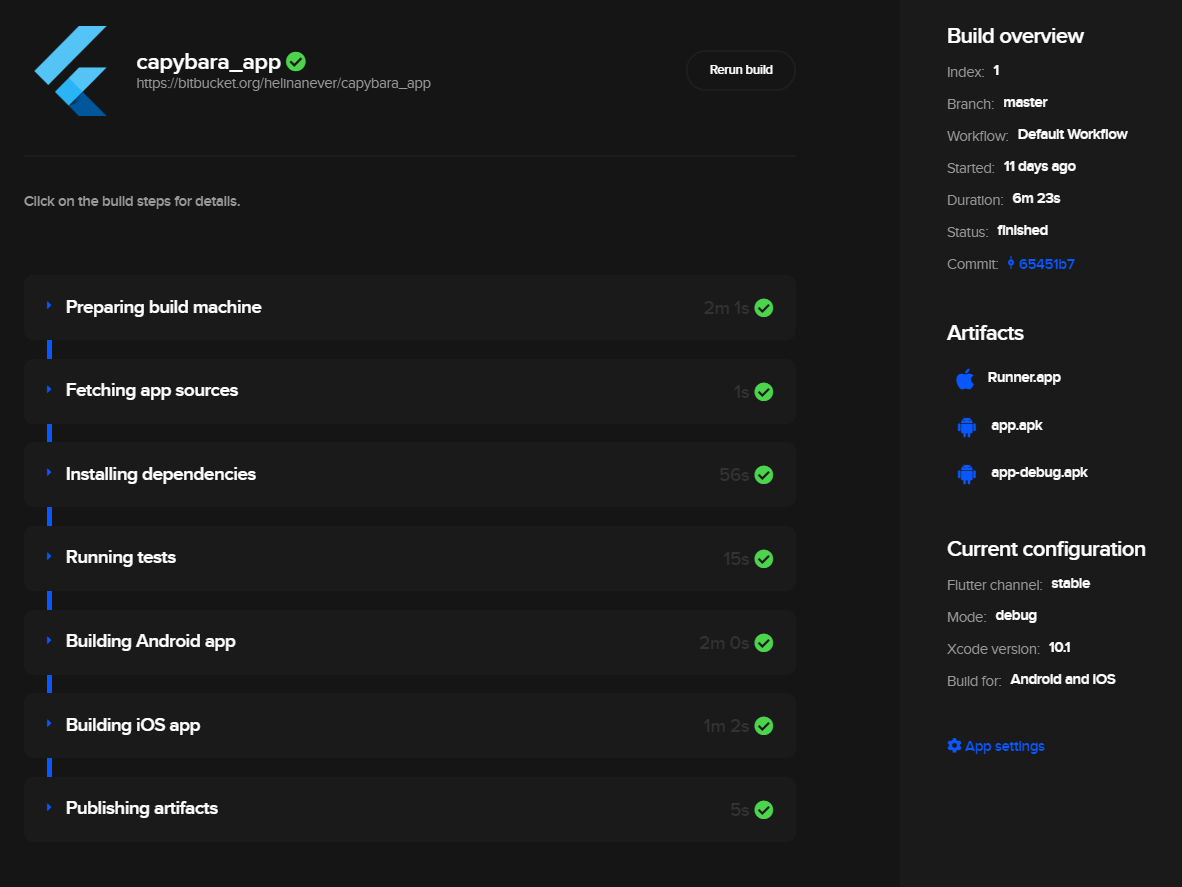
Task: Click the green check badge beside capybara_app
Action: pyautogui.click(x=296, y=61)
